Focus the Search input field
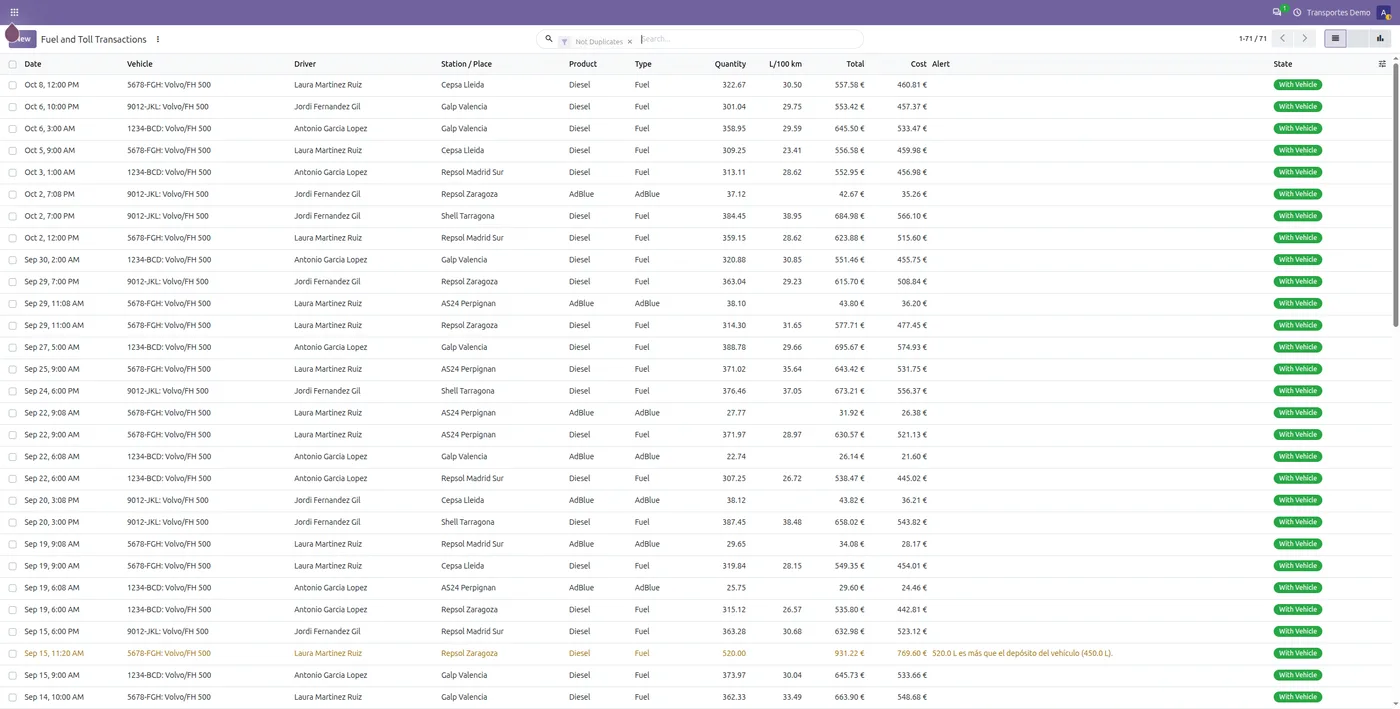The height and width of the screenshot is (709, 1400). click(x=748, y=39)
